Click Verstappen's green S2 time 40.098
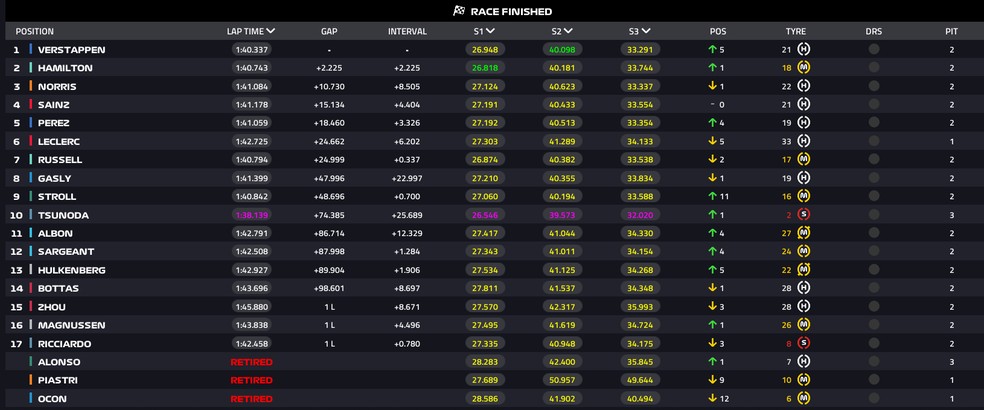The image size is (984, 410). [562, 50]
